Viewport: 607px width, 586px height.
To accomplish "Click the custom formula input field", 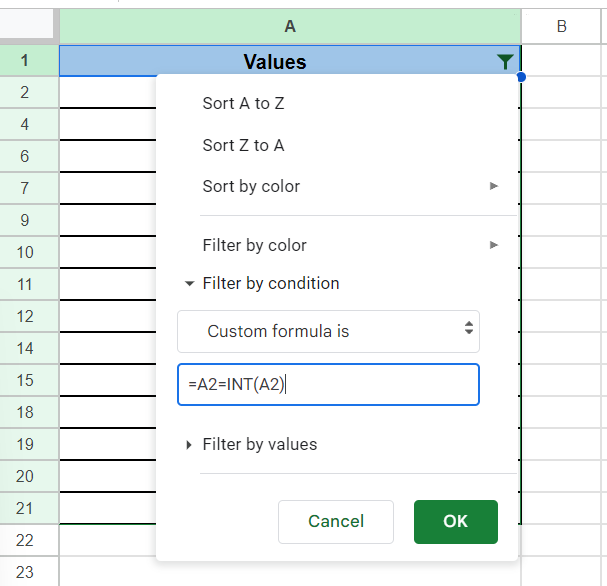I will (328, 385).
